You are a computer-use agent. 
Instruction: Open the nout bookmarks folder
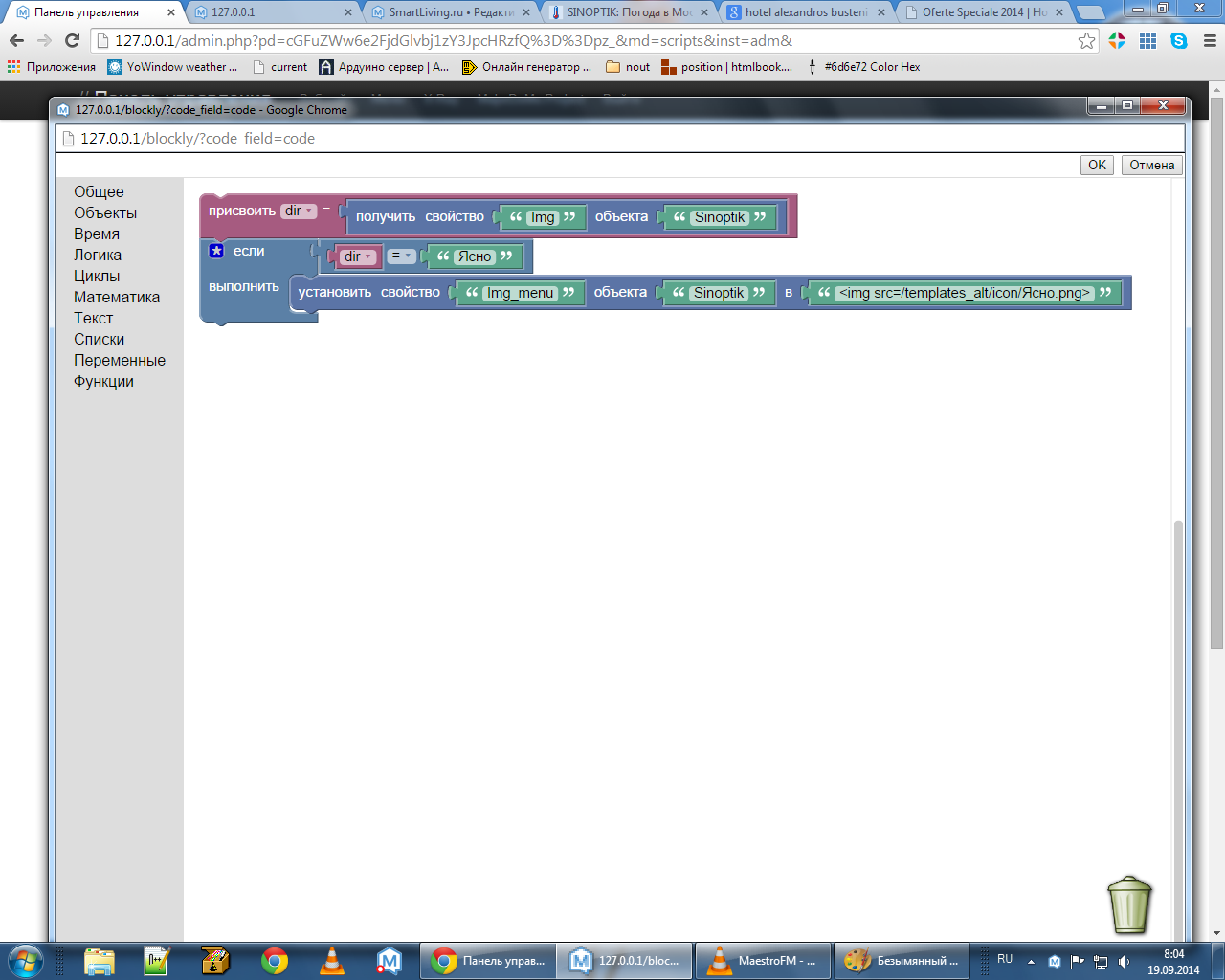628,67
